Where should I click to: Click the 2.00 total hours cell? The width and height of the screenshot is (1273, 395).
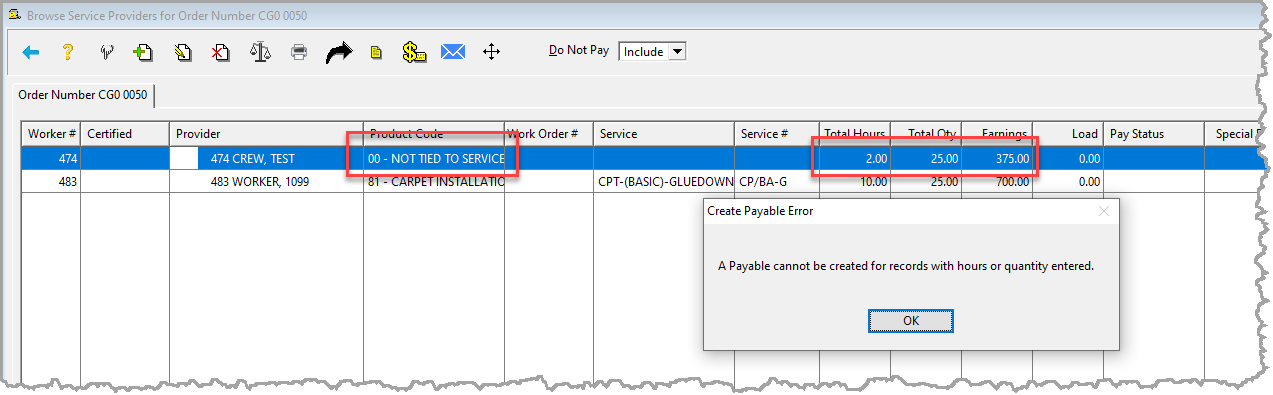855,158
